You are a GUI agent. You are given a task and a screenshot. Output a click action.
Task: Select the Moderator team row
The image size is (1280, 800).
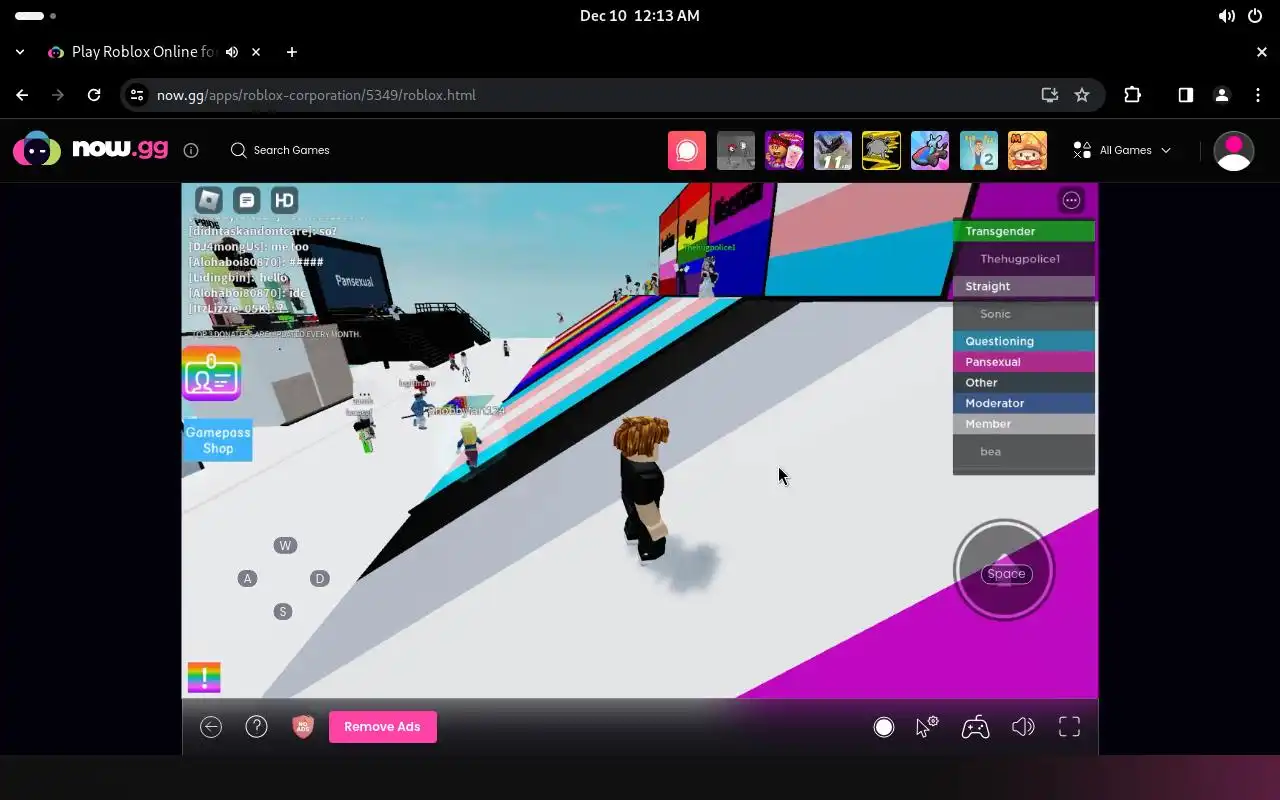click(x=1024, y=403)
